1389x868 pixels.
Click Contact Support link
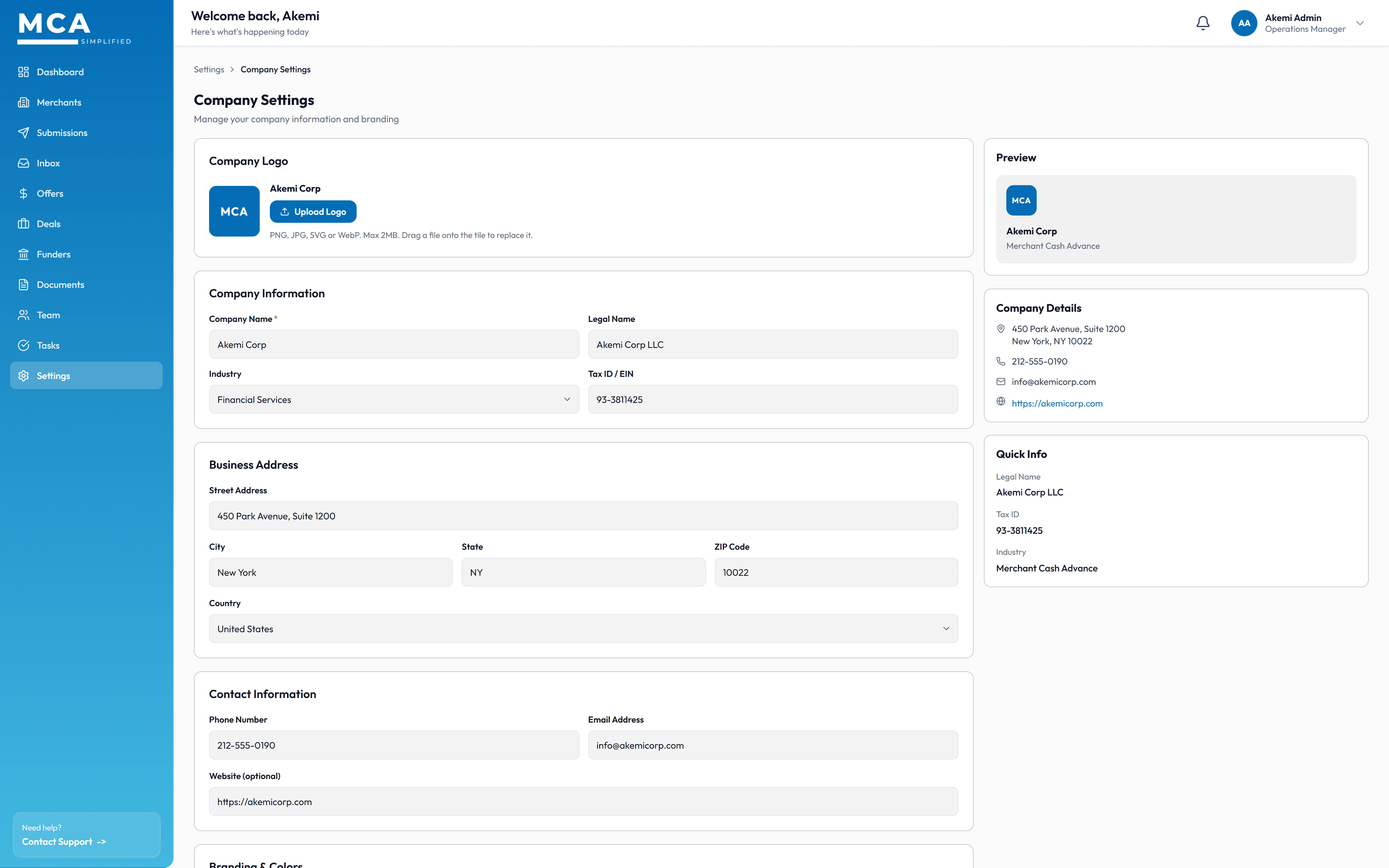64,842
